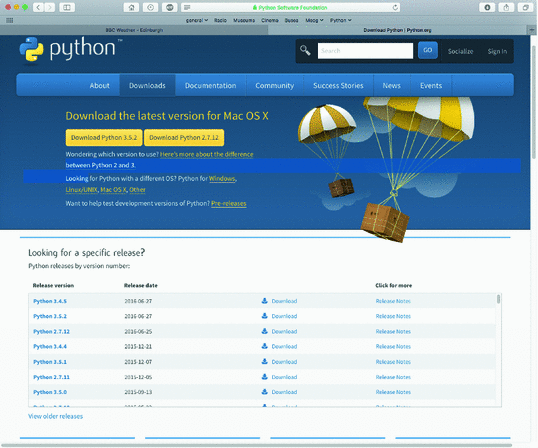Select the Download Python | Python.org tab
Screen dimensions: 538x448
(397, 30)
